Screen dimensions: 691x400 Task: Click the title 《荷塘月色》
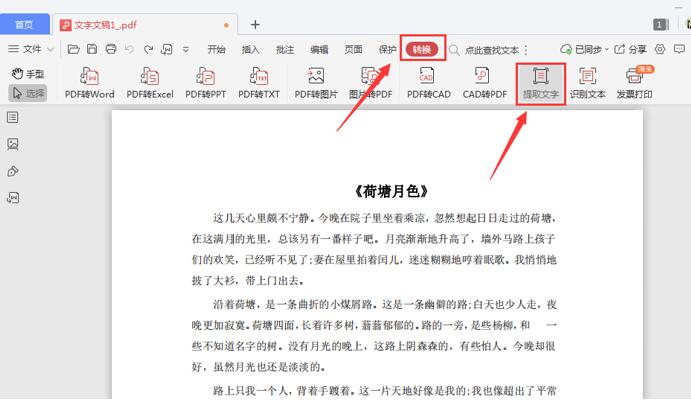pyautogui.click(x=391, y=191)
